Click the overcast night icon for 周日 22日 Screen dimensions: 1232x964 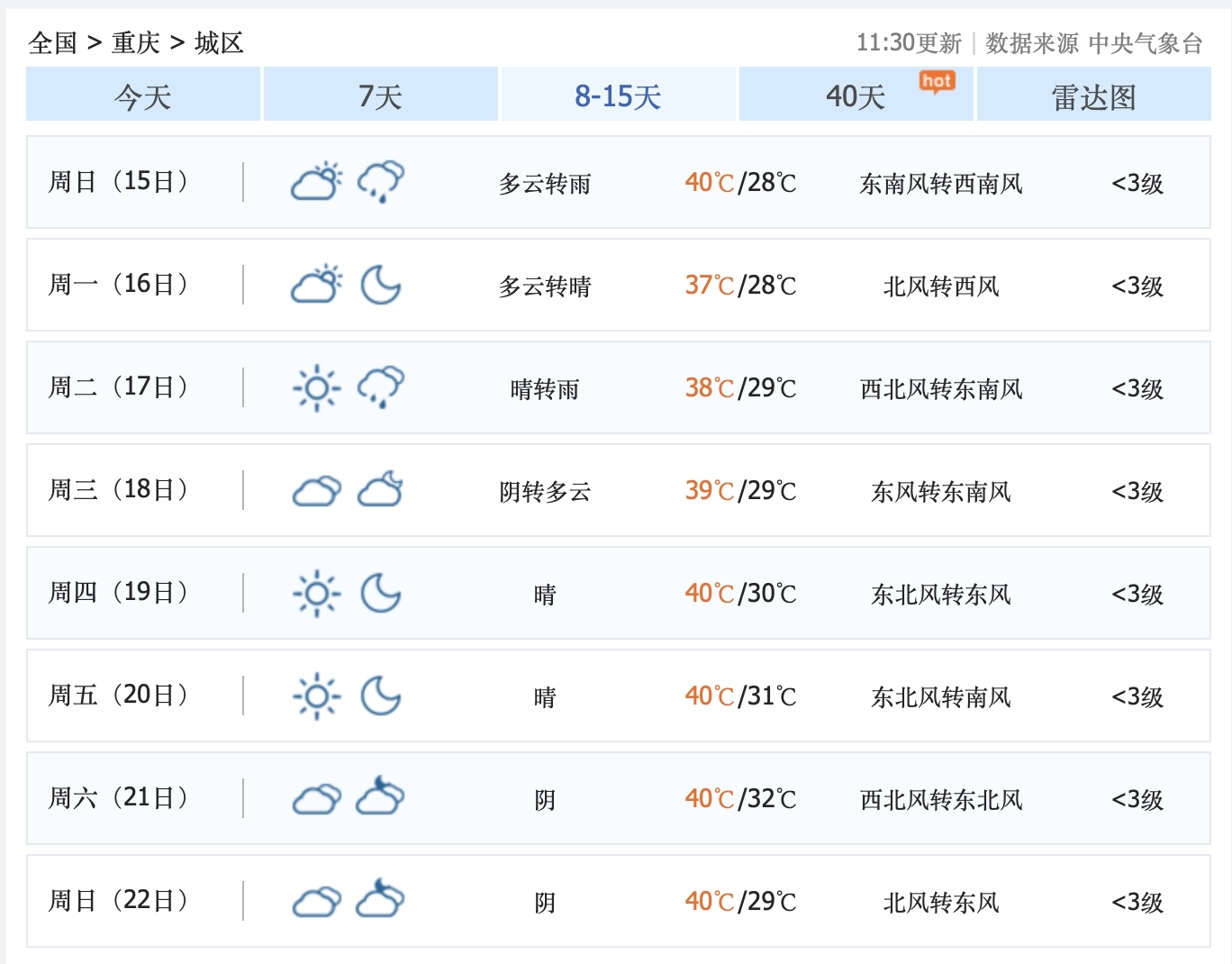[x=381, y=900]
